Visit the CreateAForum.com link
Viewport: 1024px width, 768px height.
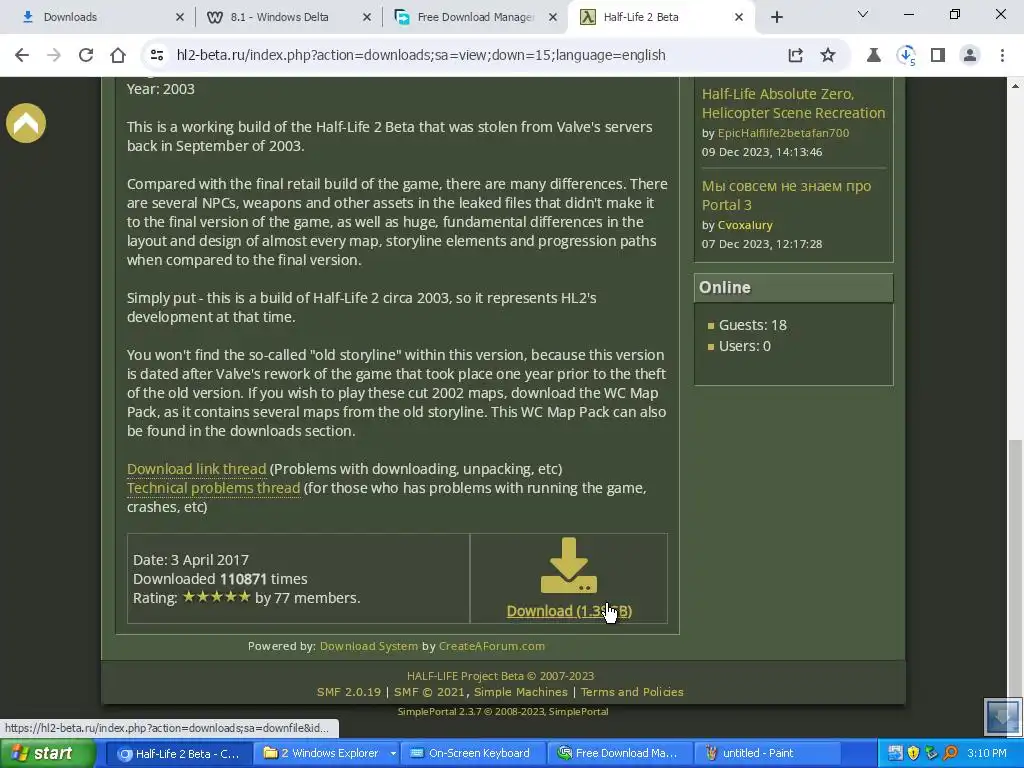[x=492, y=646]
